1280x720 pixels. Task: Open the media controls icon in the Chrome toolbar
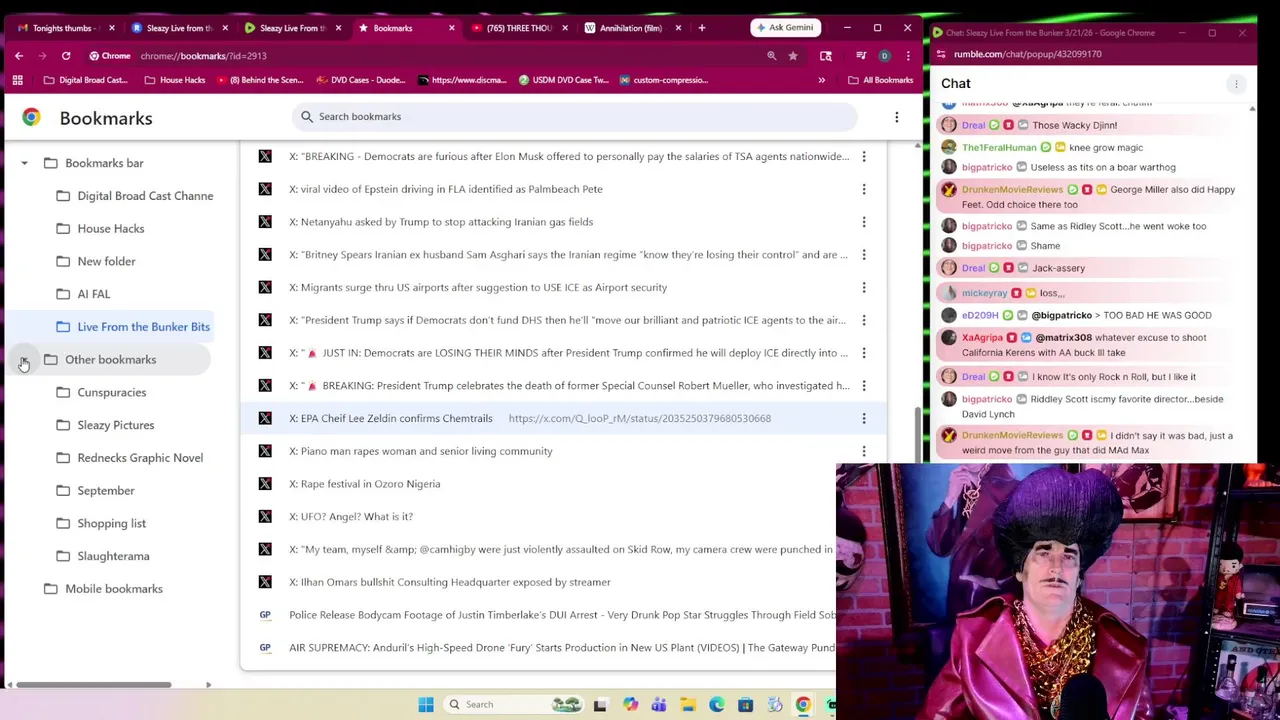pos(860,56)
